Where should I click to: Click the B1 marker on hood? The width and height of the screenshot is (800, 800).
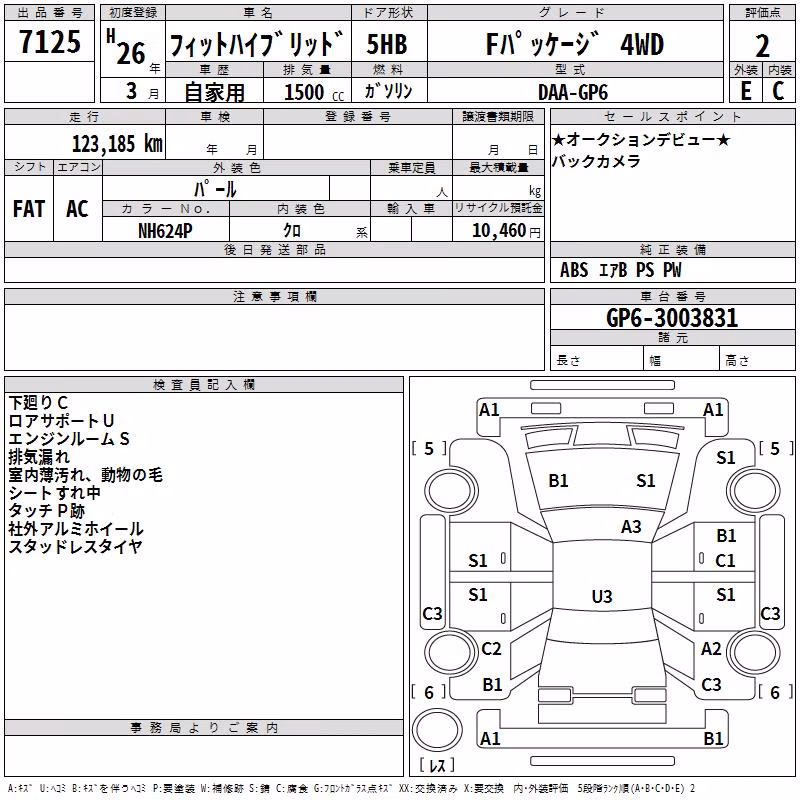tap(558, 480)
